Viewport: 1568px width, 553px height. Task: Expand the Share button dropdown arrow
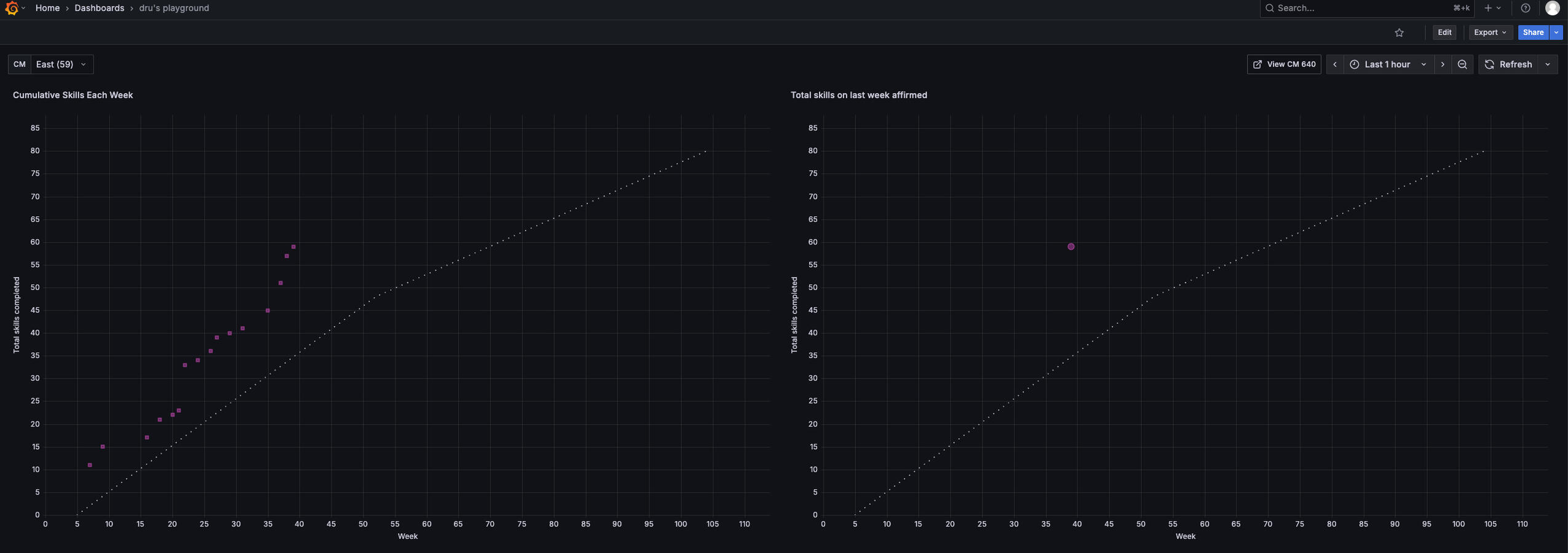[1556, 33]
